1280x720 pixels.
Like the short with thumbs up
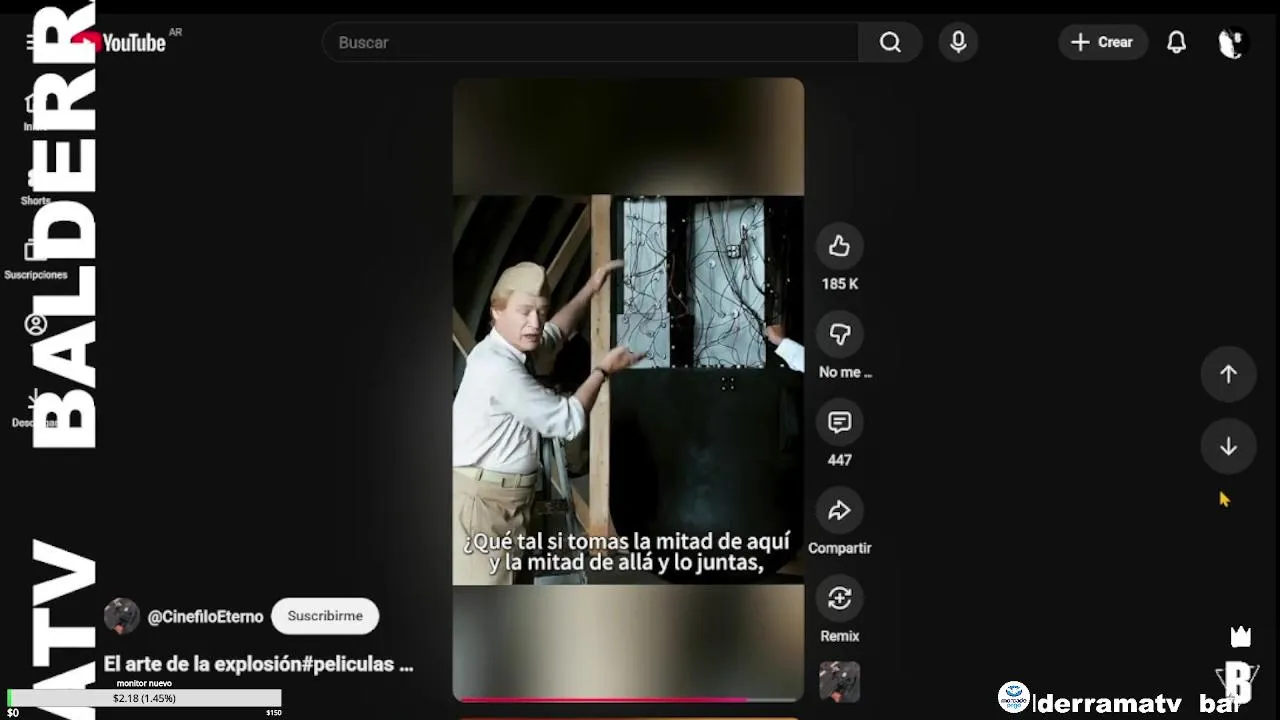click(x=839, y=246)
